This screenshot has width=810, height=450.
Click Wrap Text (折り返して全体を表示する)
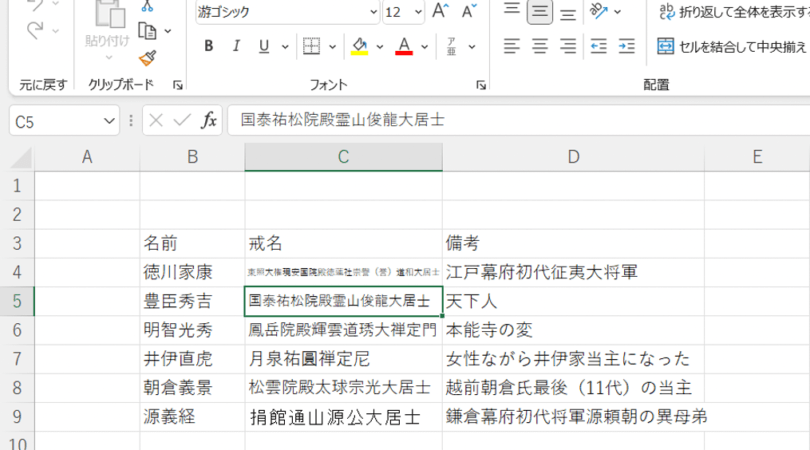pyautogui.click(x=734, y=12)
